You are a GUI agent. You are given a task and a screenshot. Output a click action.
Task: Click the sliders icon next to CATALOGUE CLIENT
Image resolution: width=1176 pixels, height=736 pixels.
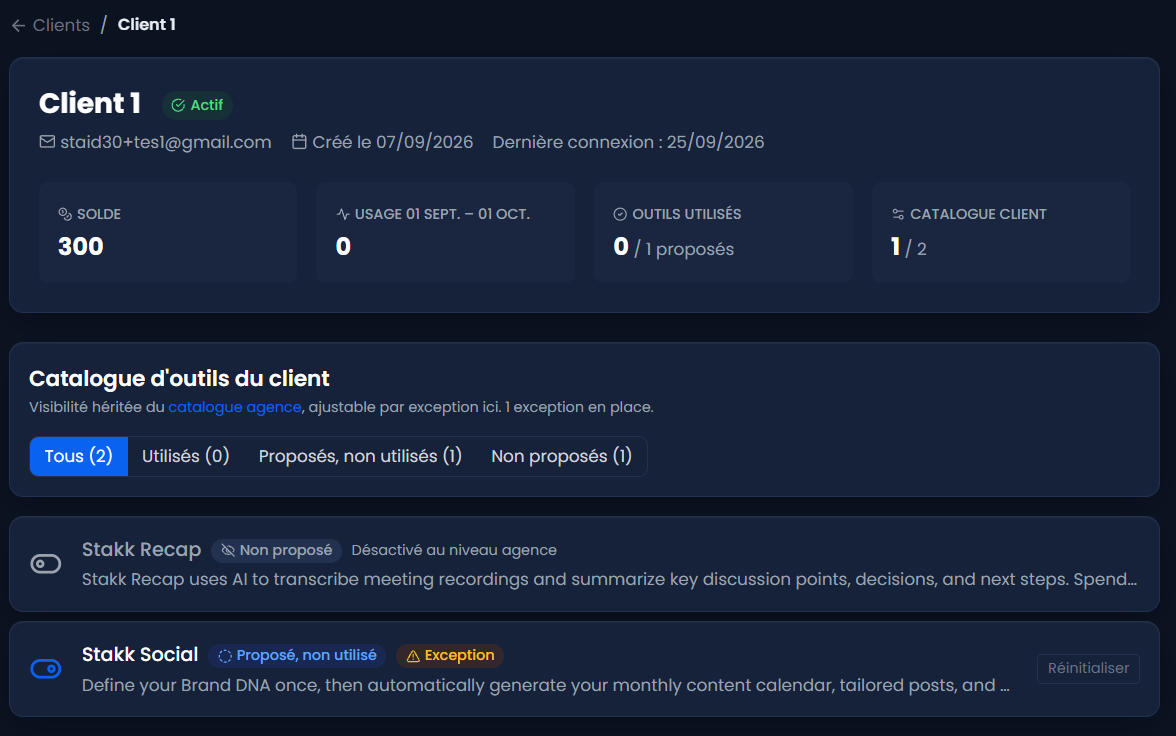(x=898, y=214)
